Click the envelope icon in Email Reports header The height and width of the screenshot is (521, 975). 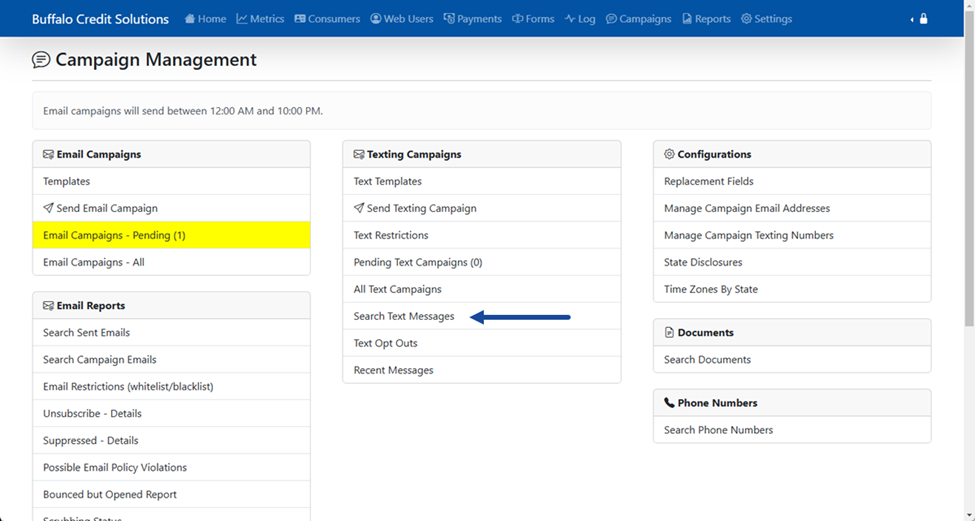pyautogui.click(x=48, y=305)
